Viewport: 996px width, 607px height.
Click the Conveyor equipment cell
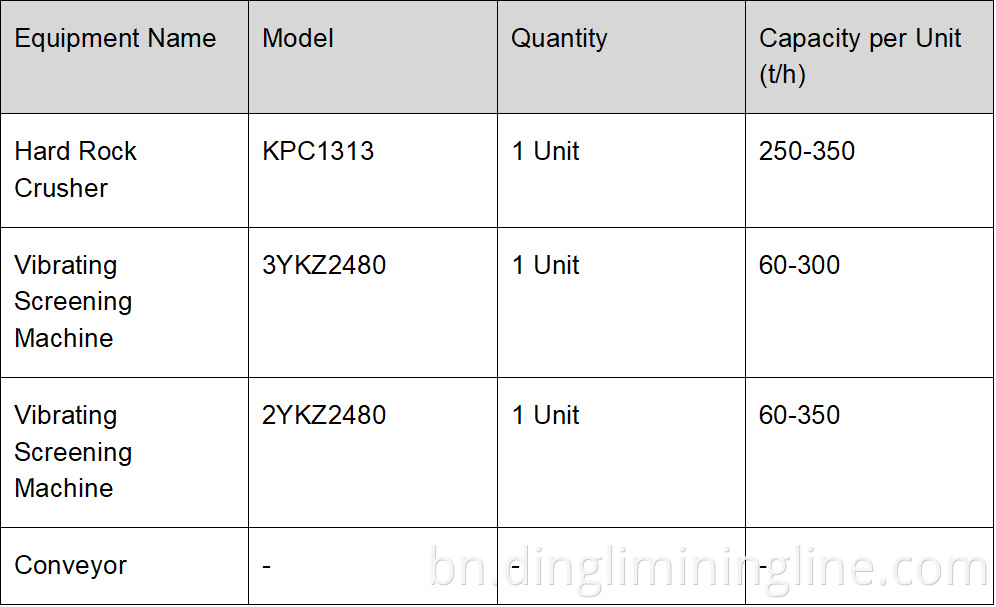click(71, 565)
